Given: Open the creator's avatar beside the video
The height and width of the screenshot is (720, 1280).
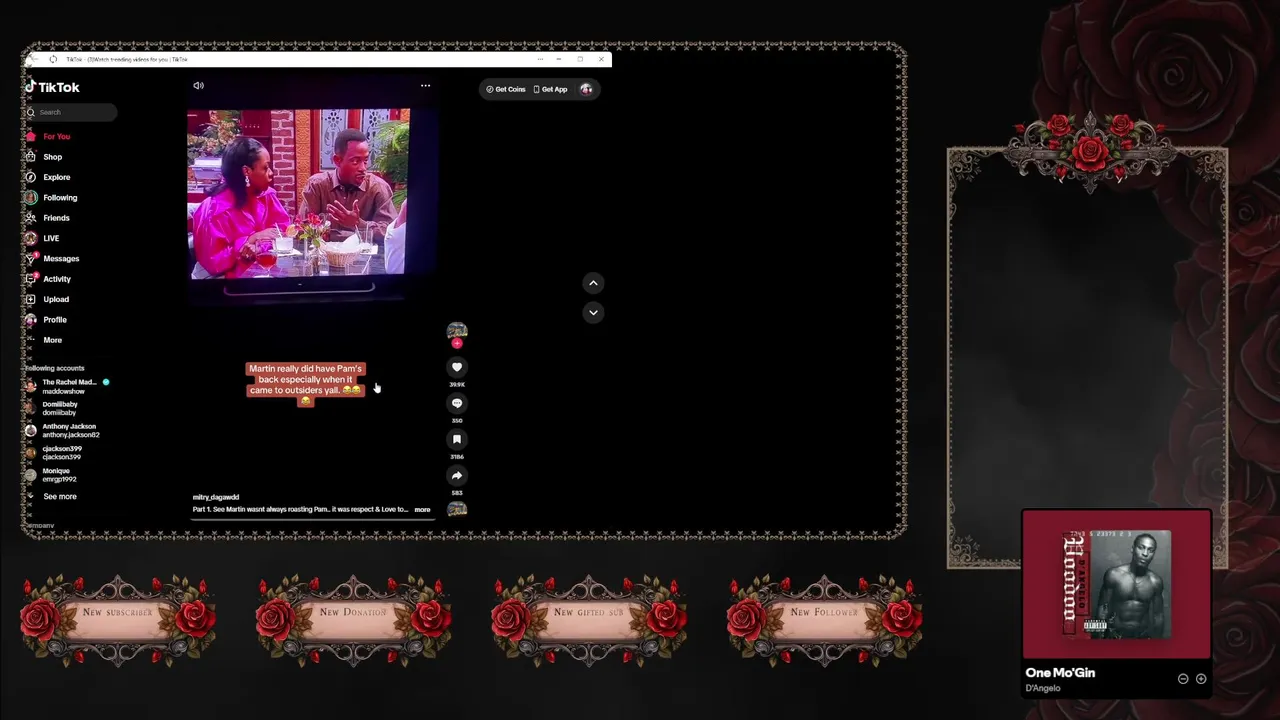Looking at the screenshot, I should [x=457, y=331].
